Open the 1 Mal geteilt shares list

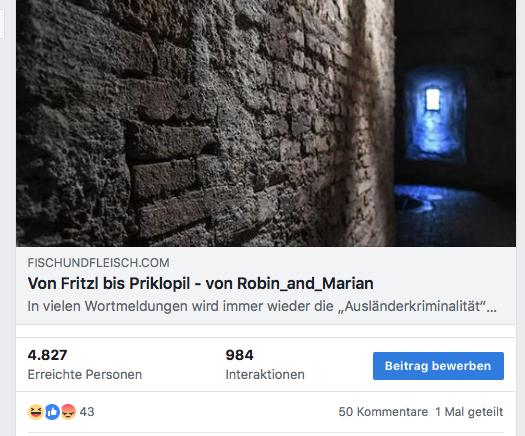point(469,412)
